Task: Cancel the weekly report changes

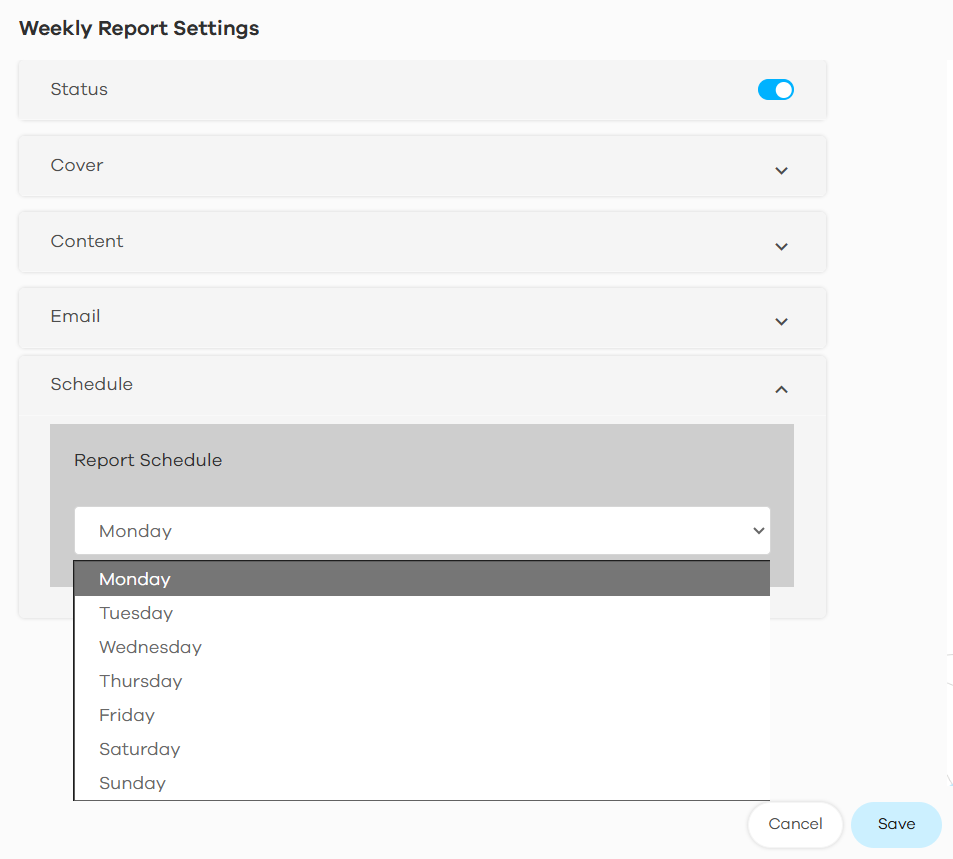Action: (x=795, y=824)
